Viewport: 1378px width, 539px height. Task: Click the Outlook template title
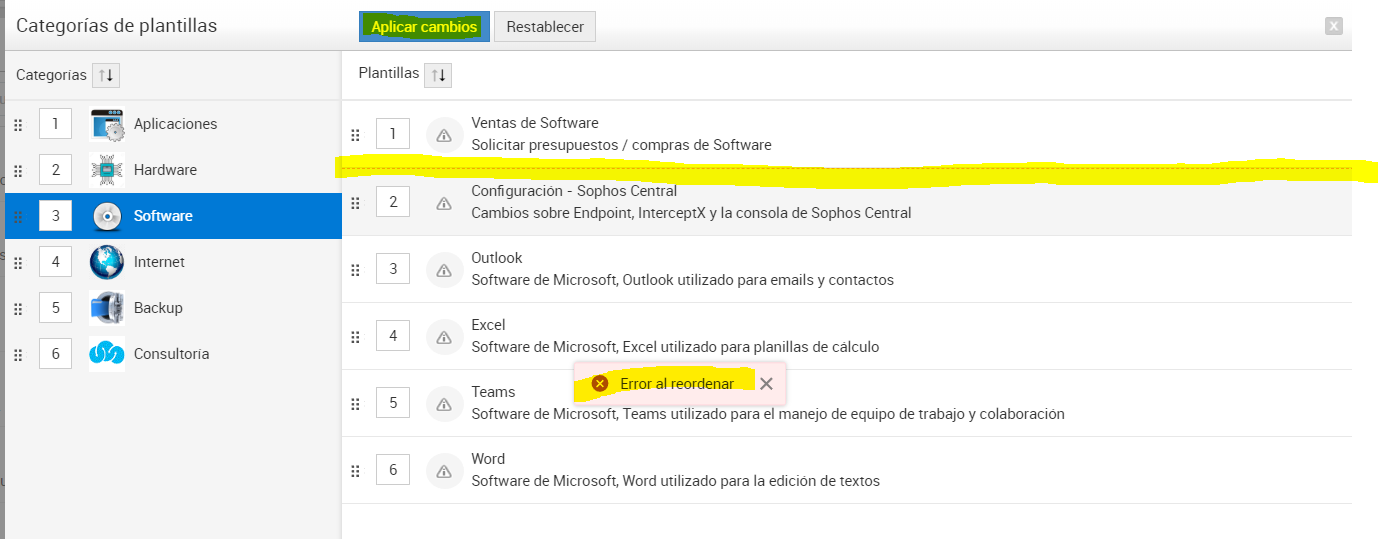tap(497, 258)
